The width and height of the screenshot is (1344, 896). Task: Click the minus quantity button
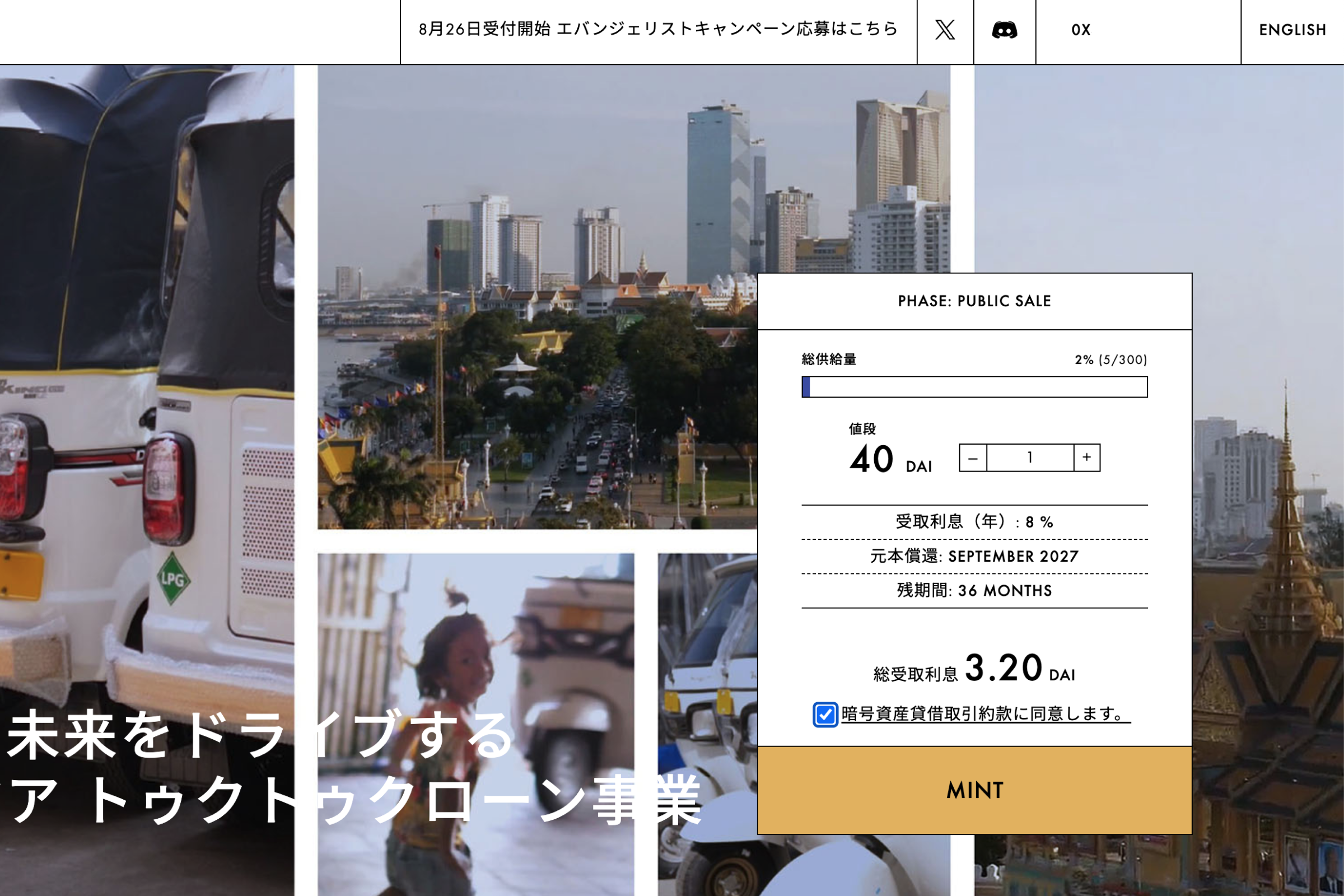click(x=973, y=458)
